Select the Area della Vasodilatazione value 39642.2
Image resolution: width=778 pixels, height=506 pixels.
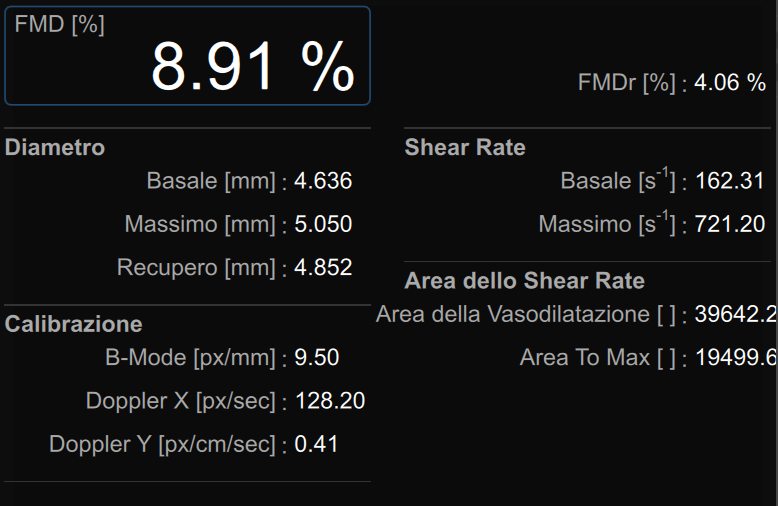pos(736,314)
